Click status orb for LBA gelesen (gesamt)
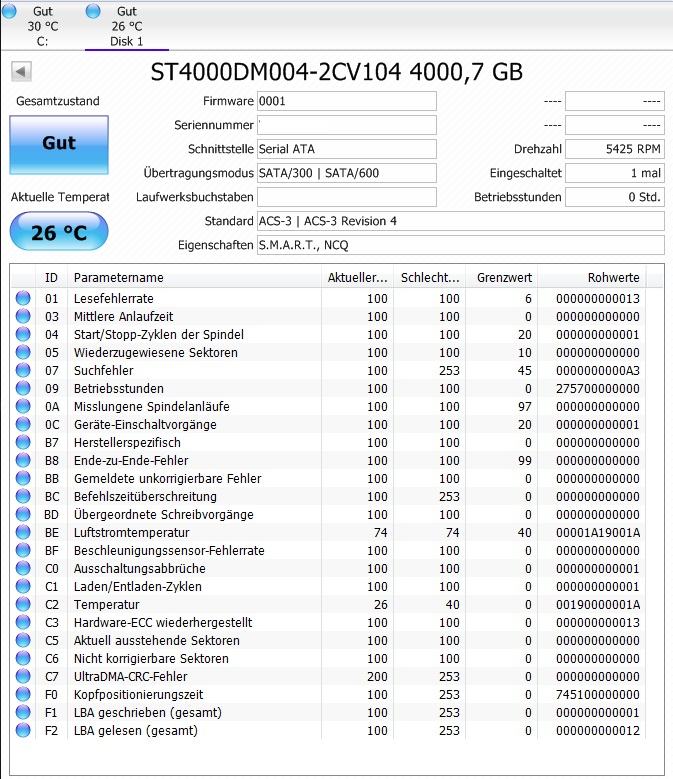This screenshot has height=779, width=673. 23,730
